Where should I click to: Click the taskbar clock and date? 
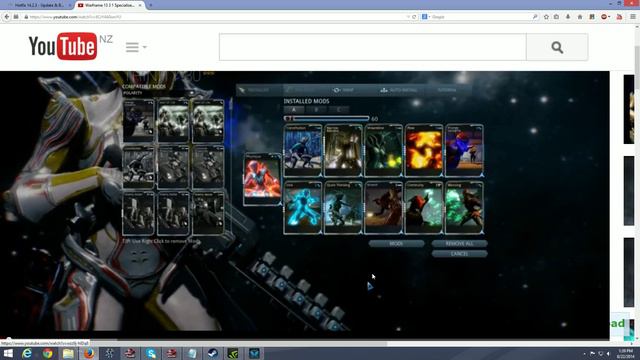tap(625, 353)
